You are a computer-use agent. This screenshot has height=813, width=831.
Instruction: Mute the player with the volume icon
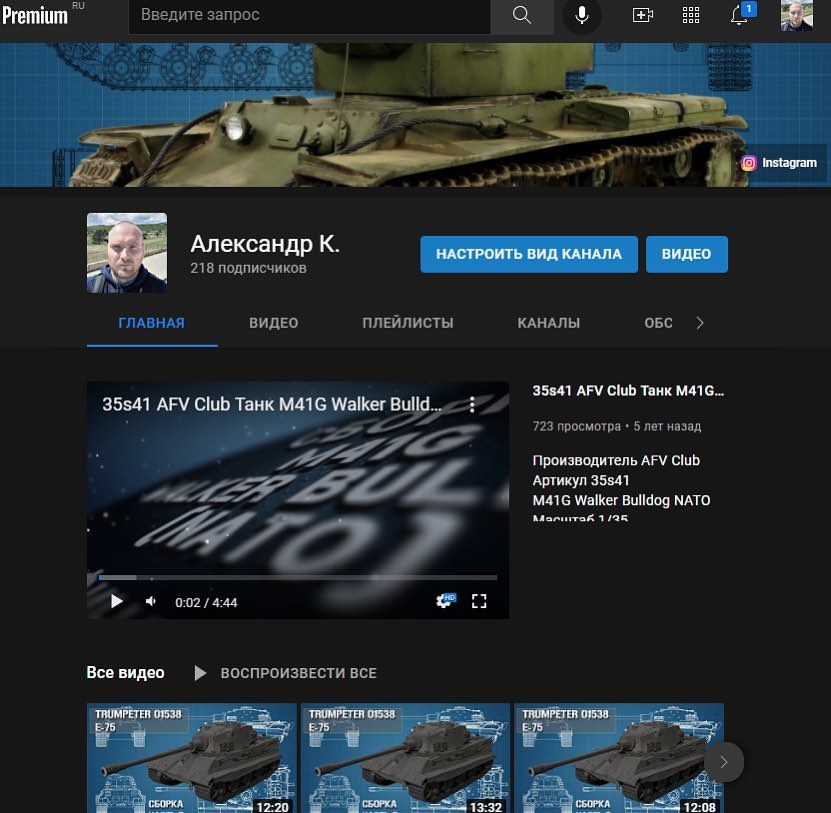[151, 602]
